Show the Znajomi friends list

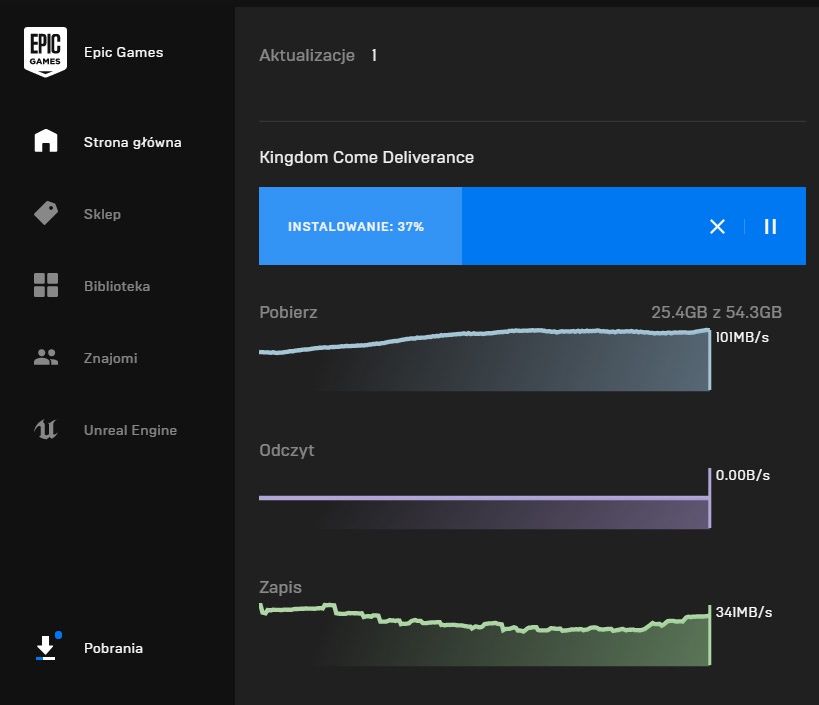click(x=111, y=358)
